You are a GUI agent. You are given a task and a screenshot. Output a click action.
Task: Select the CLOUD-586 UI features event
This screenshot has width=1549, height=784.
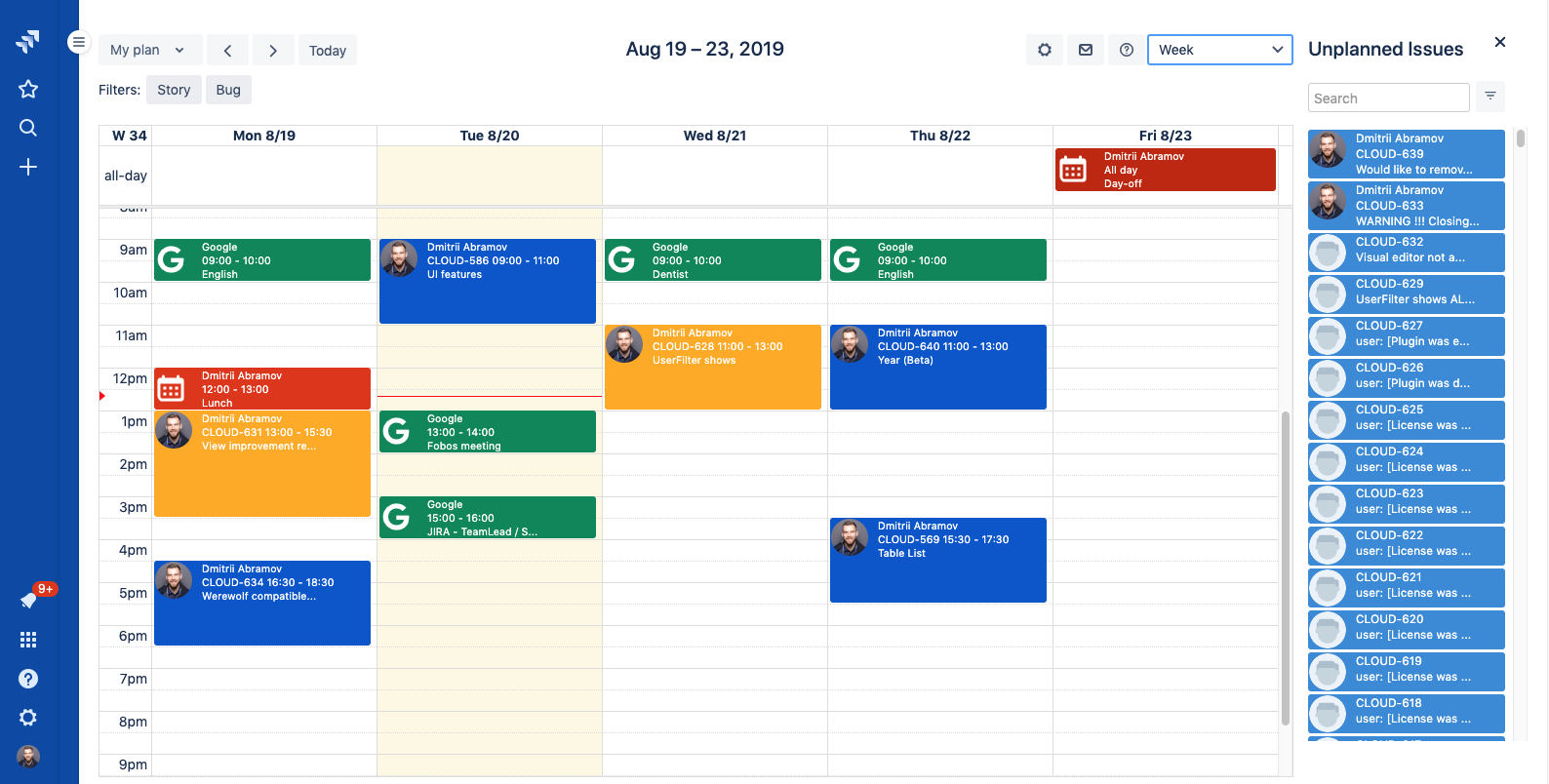click(488, 281)
